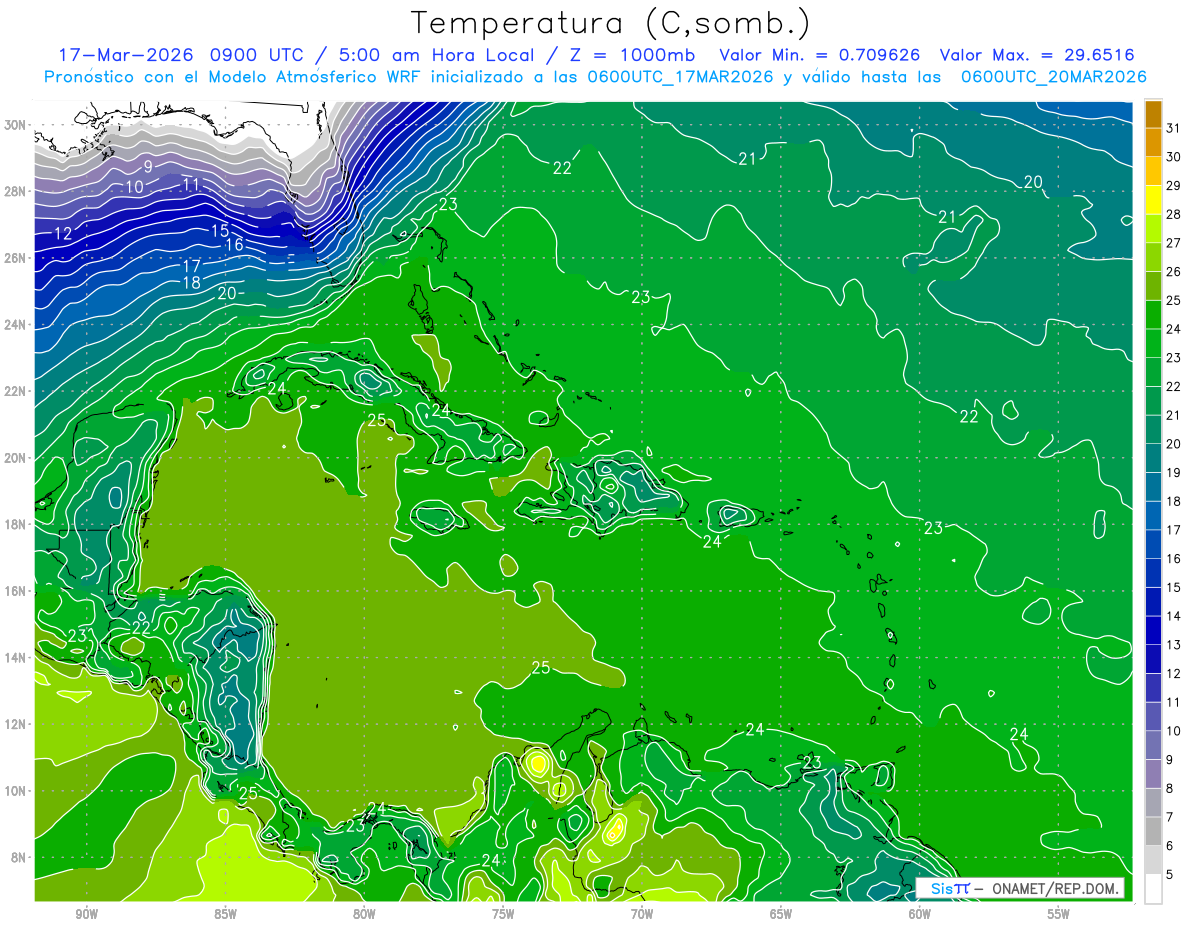Click the dark blue swatch between legend 13 and 14

tap(1153, 630)
